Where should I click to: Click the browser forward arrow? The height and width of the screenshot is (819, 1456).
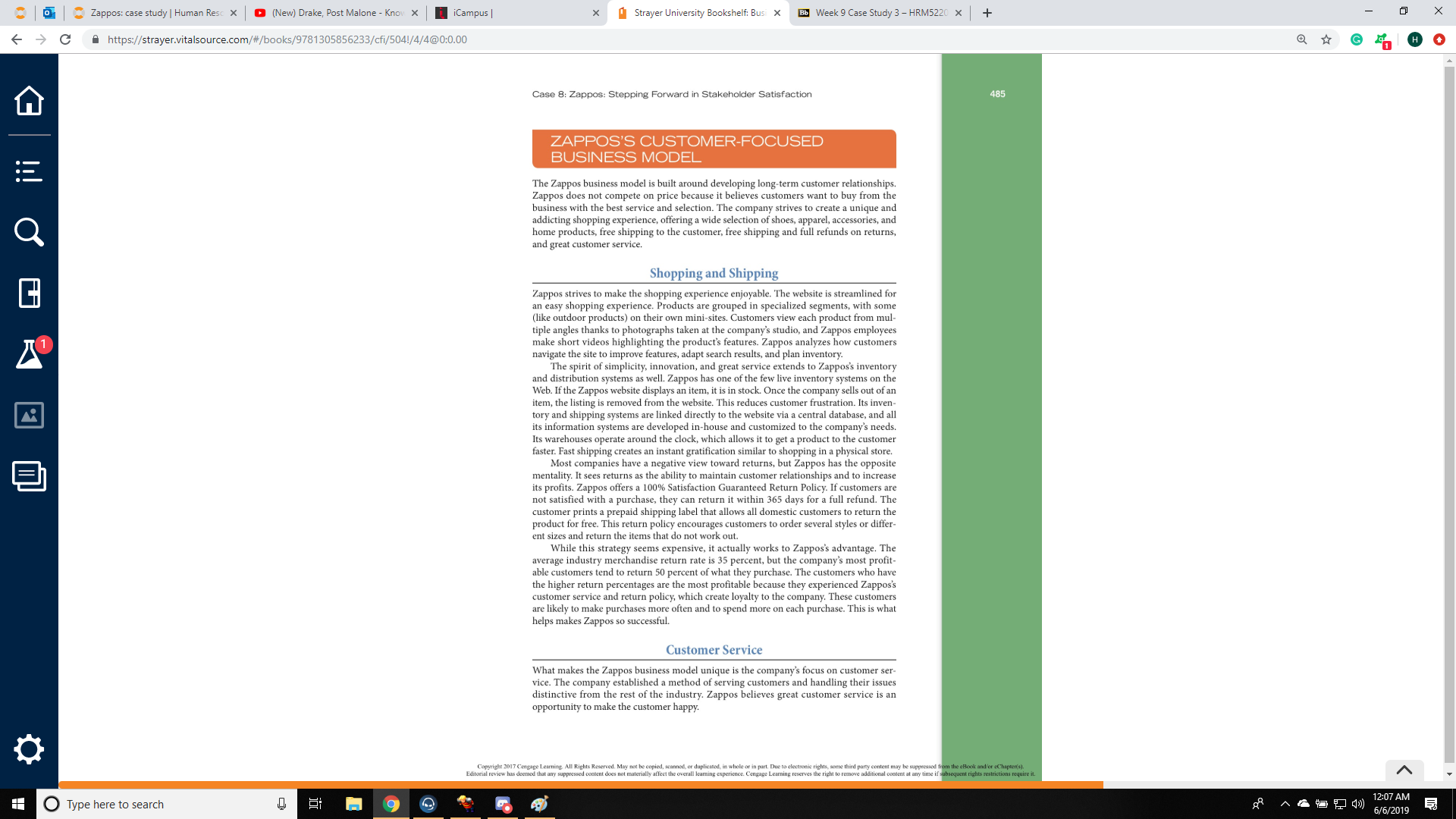pyautogui.click(x=41, y=39)
